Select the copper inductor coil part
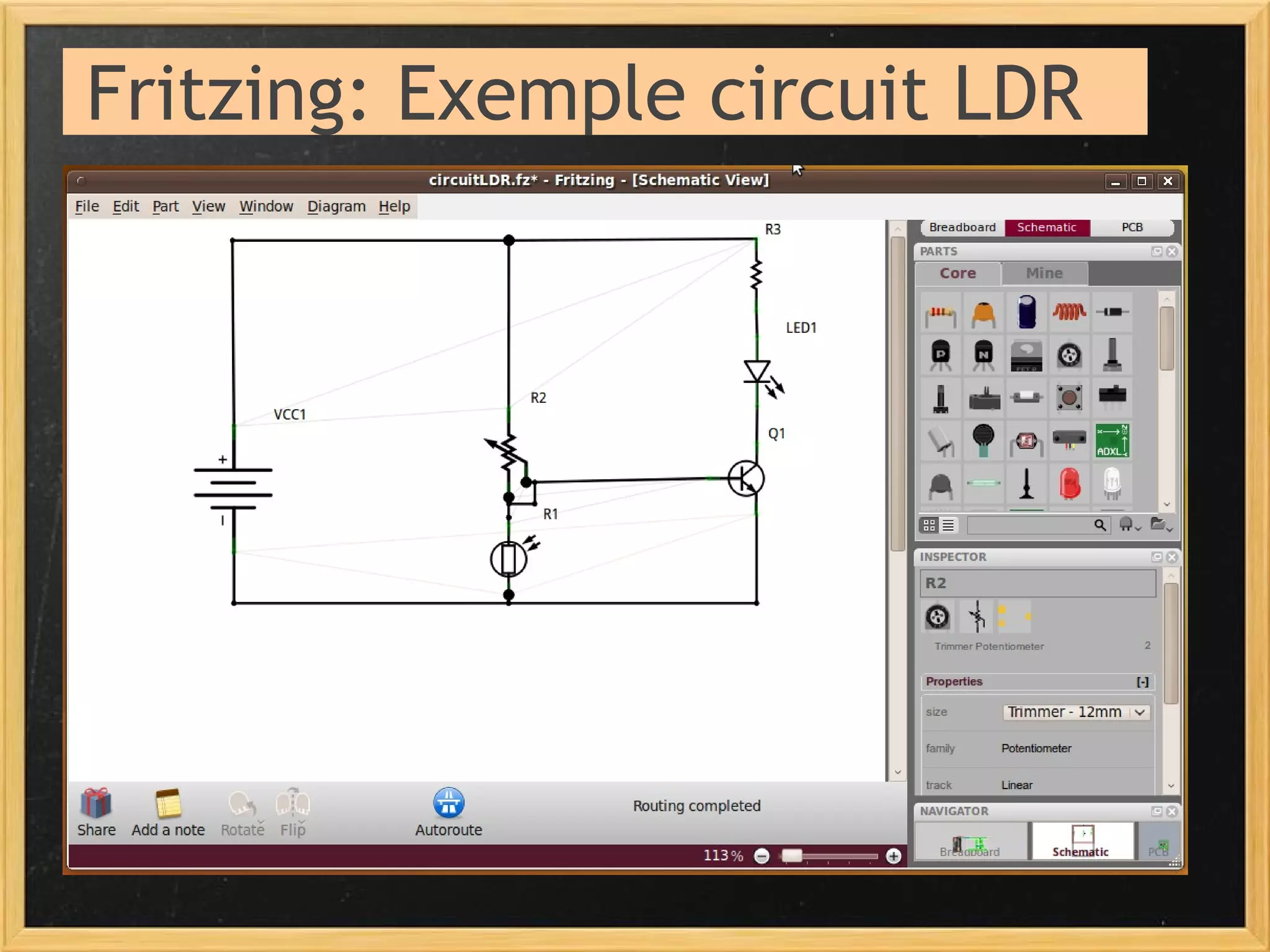Viewport: 1270px width, 952px height. 1069,312
